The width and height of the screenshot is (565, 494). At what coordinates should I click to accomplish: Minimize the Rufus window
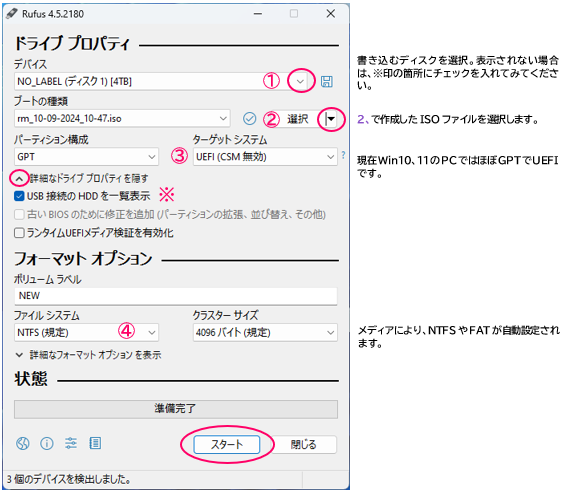pos(258,14)
